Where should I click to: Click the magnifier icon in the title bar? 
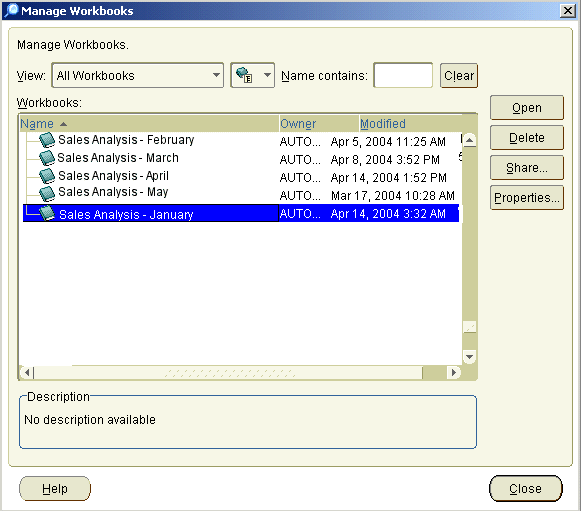pyautogui.click(x=11, y=10)
